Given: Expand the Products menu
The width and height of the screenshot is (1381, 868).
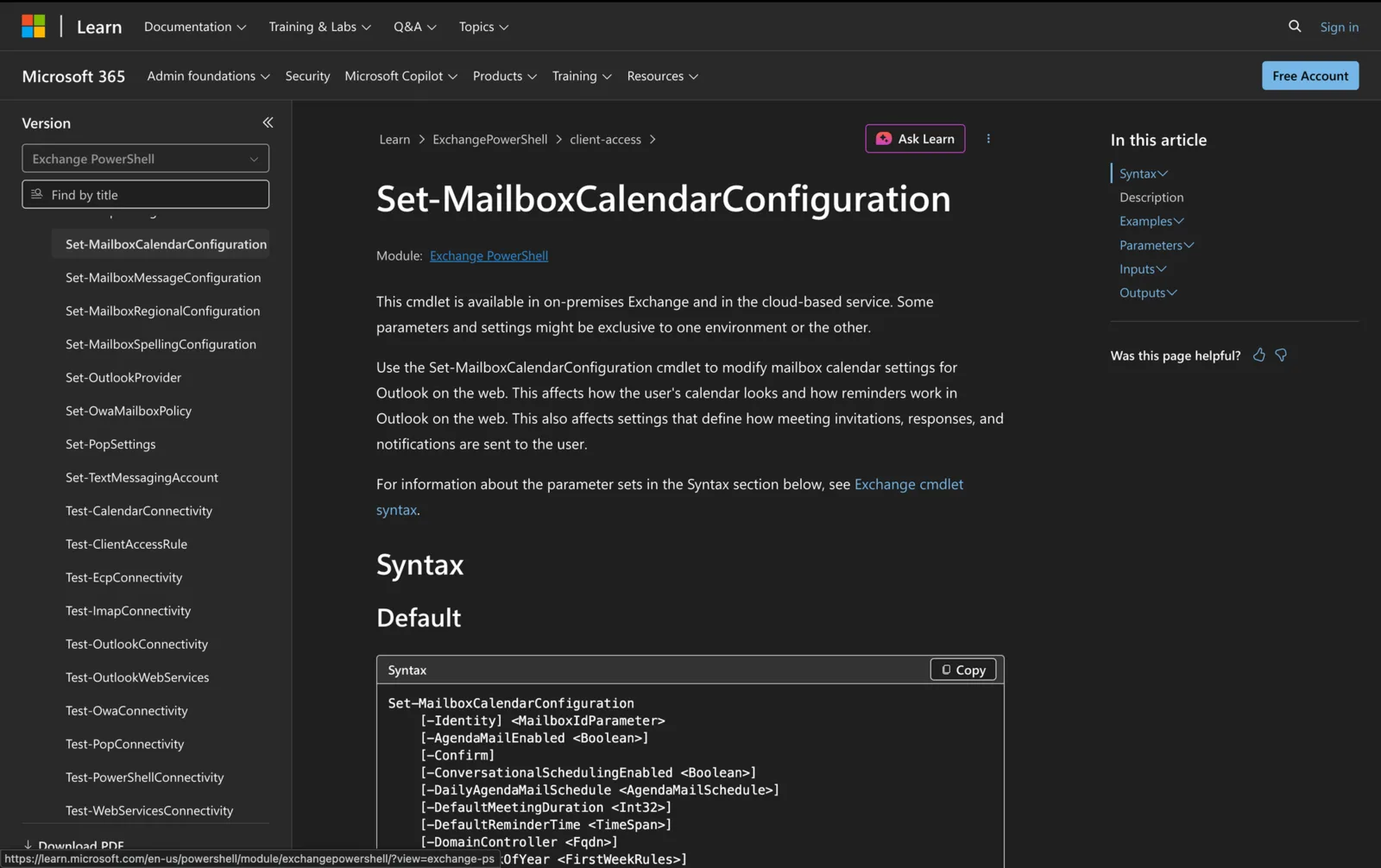Looking at the screenshot, I should (x=504, y=76).
